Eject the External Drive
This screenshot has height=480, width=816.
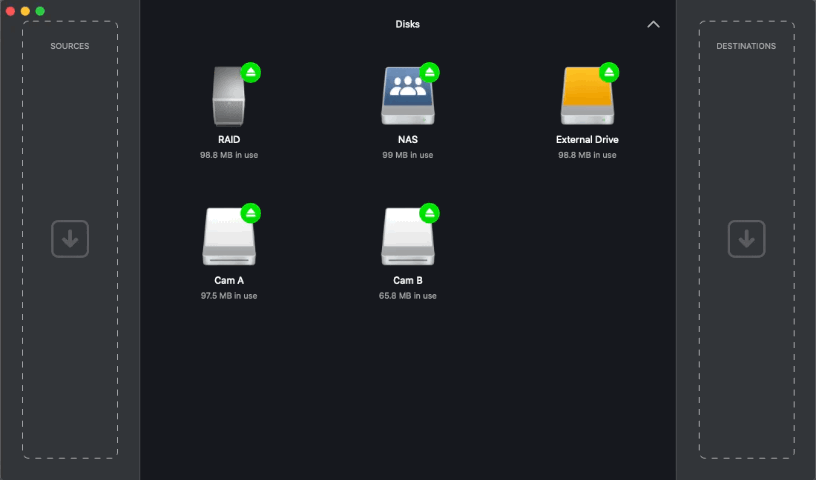(x=609, y=72)
